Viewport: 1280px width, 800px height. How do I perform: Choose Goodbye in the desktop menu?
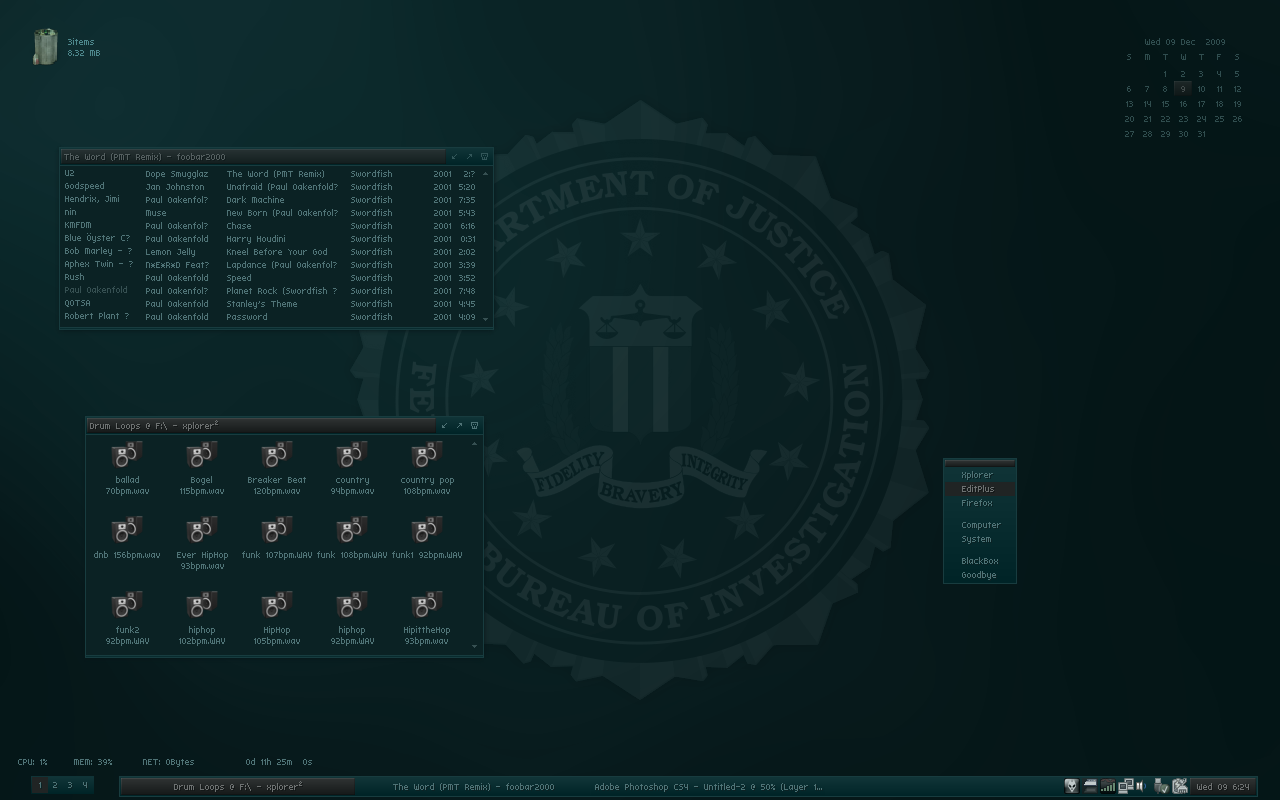(980, 575)
